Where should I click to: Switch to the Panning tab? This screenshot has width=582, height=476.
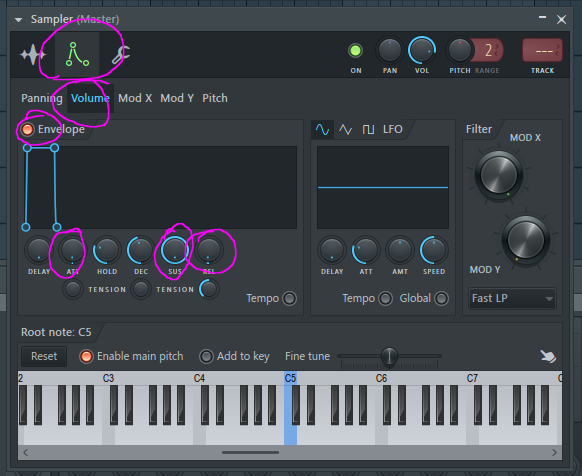[x=42, y=98]
